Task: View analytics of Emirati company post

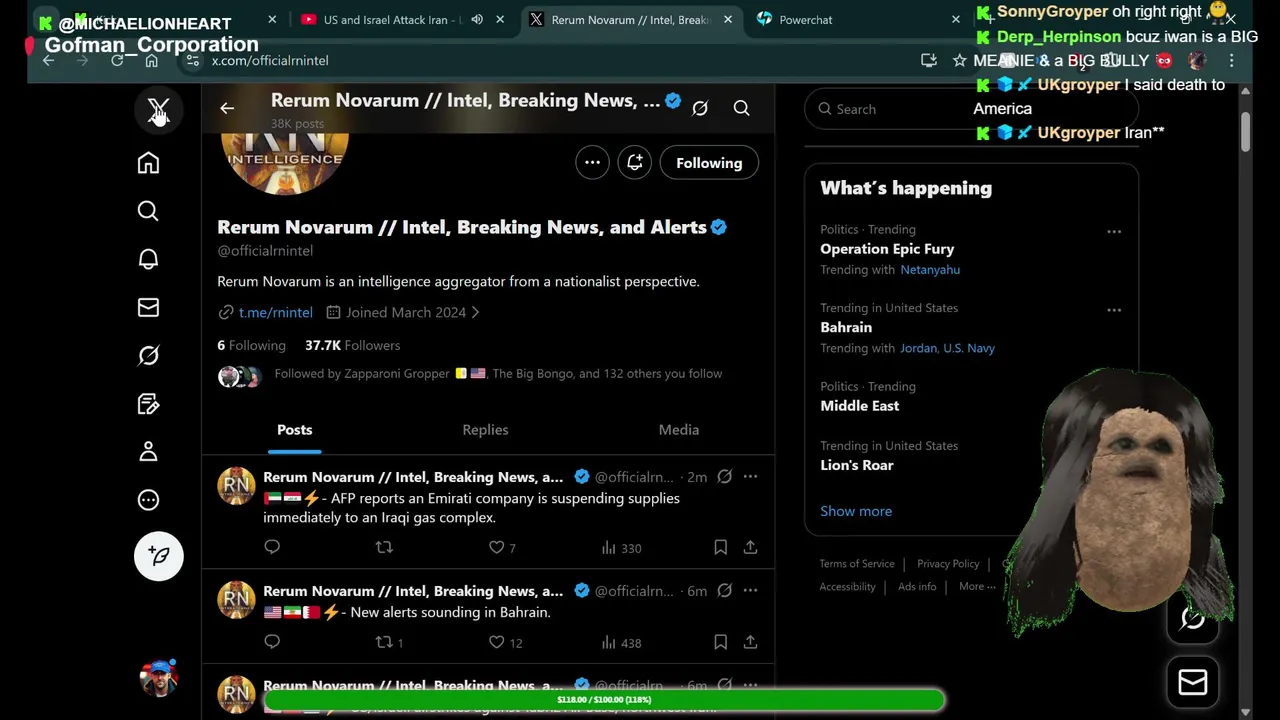Action: pos(621,547)
